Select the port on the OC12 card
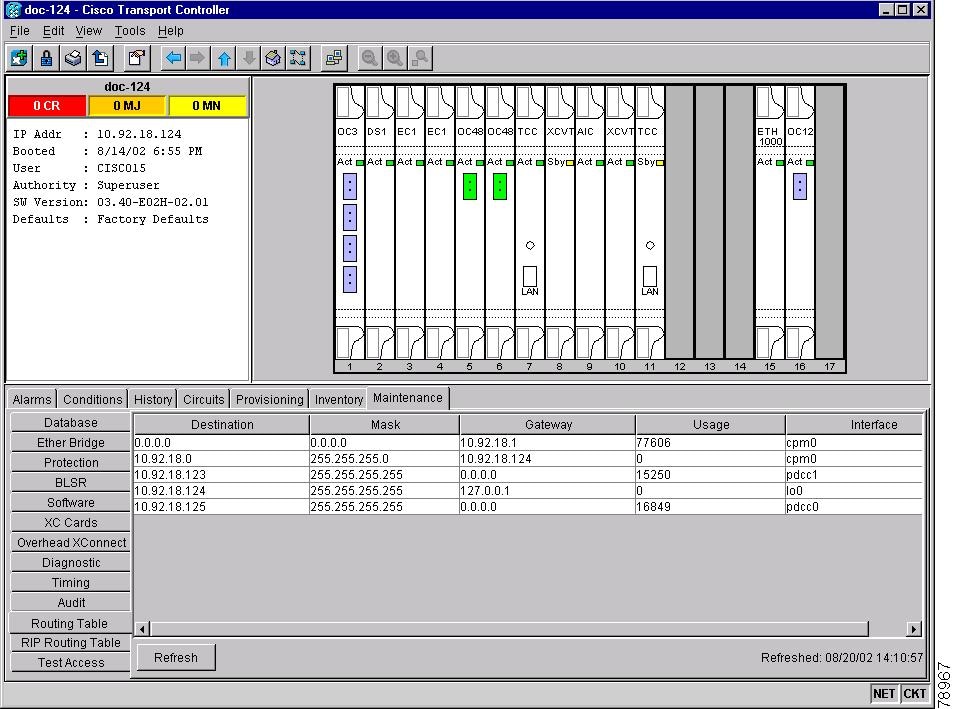 pos(800,186)
